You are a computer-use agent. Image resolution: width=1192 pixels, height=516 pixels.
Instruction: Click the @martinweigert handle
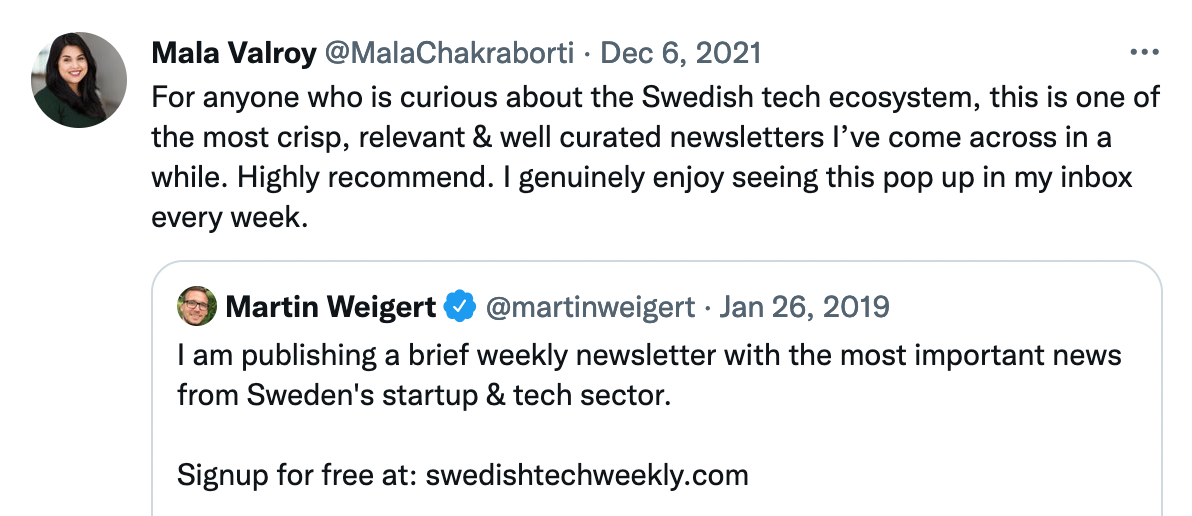click(x=590, y=307)
